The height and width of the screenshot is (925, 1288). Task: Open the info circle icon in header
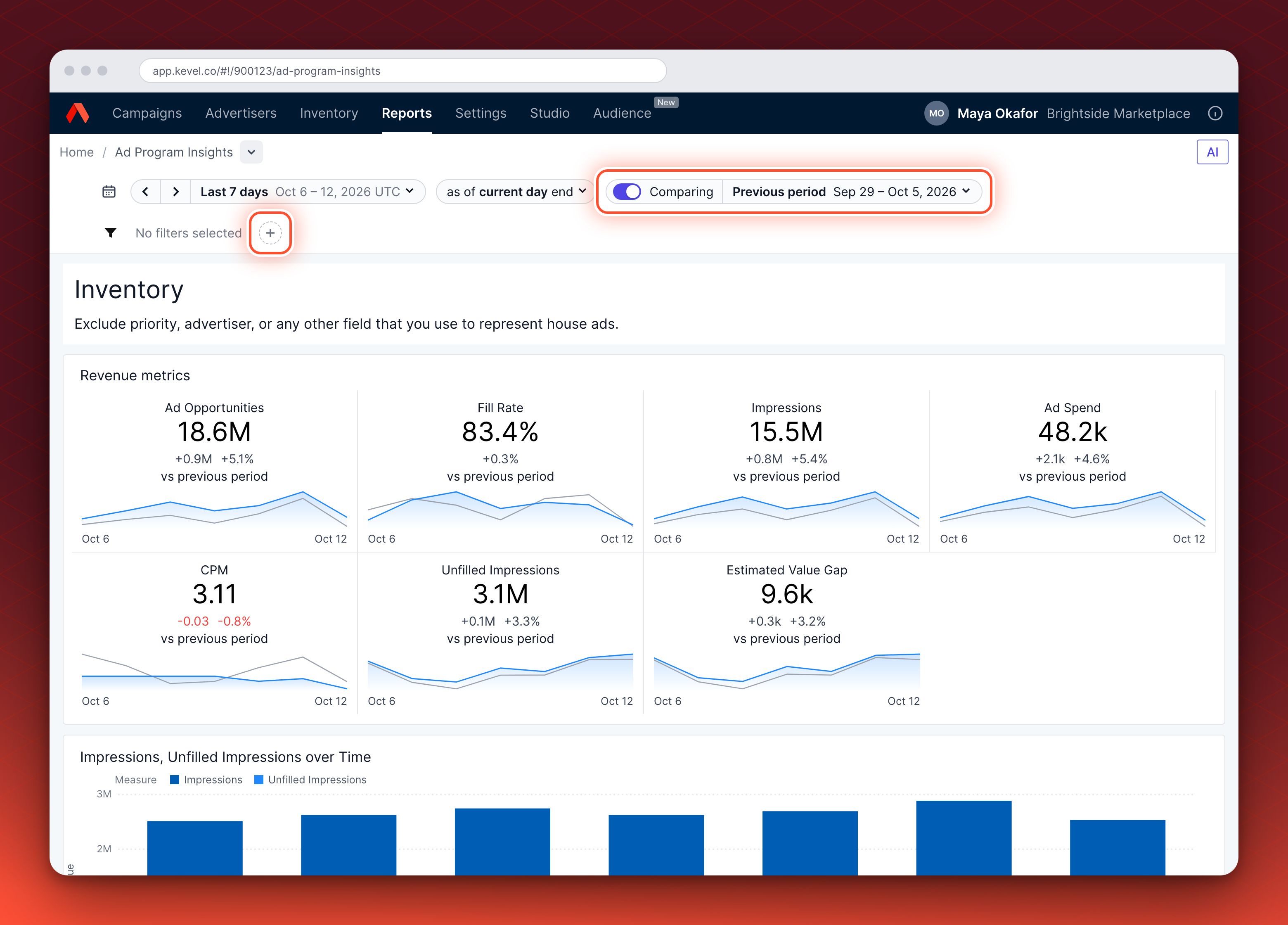point(1215,113)
